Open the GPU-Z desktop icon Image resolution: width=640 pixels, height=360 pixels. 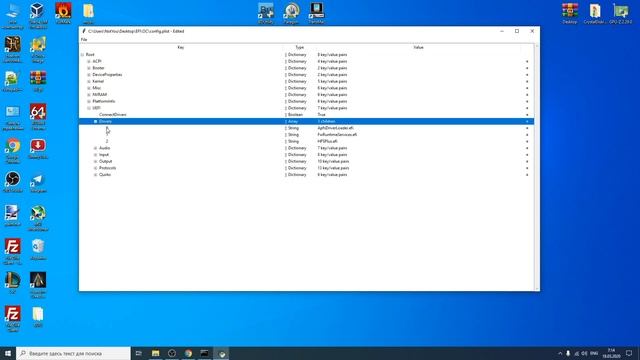tap(621, 13)
